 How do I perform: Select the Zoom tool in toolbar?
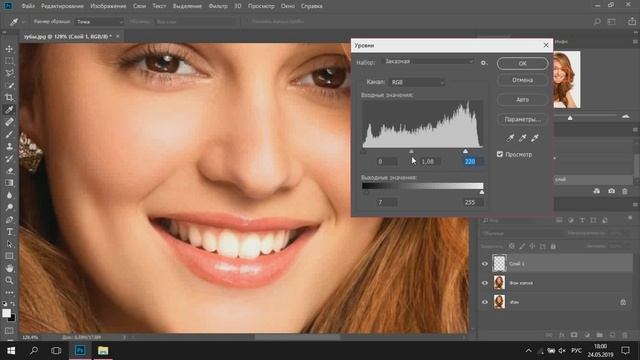point(9,280)
